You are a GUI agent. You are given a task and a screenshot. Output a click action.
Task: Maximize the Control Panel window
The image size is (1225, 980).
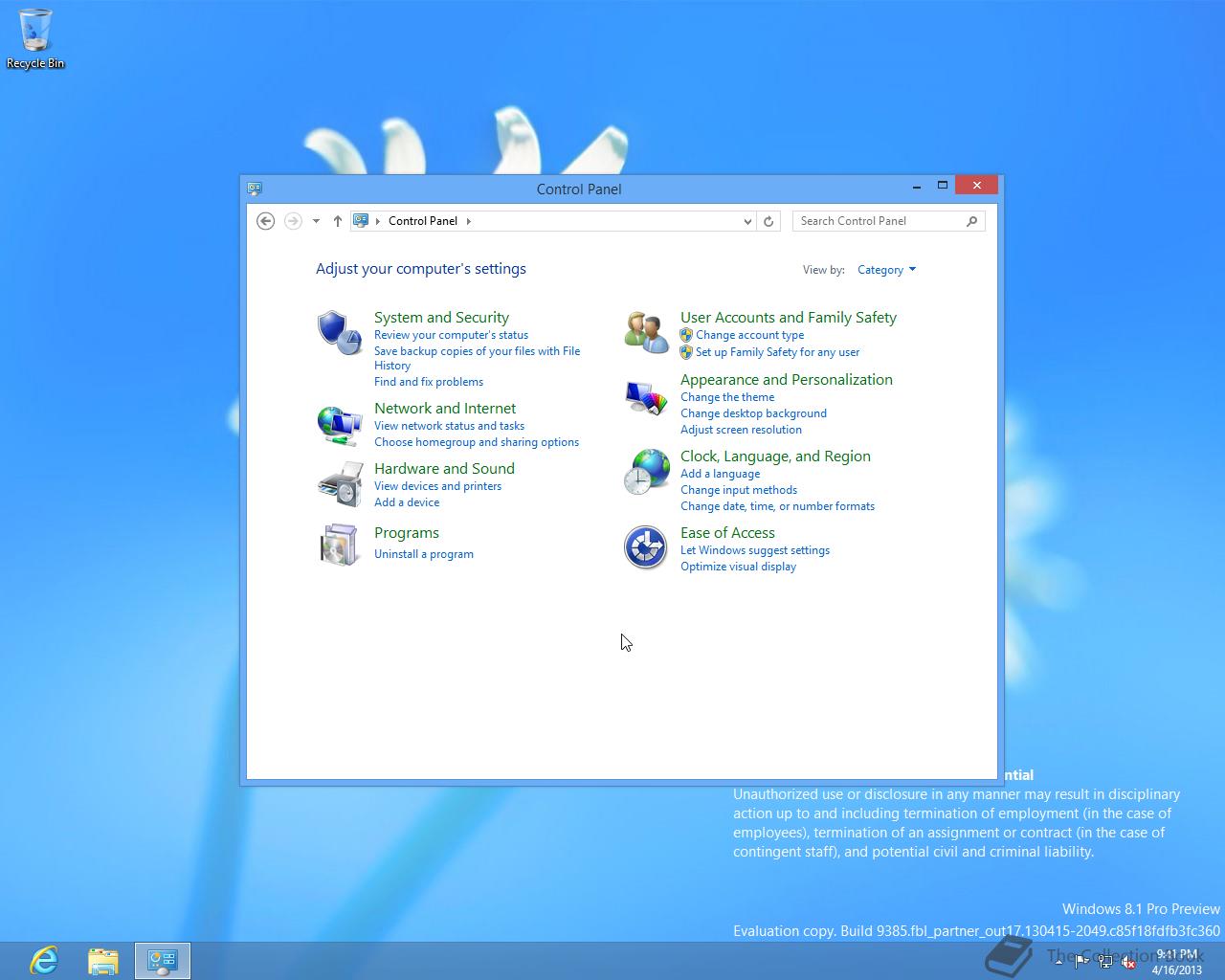(x=943, y=186)
